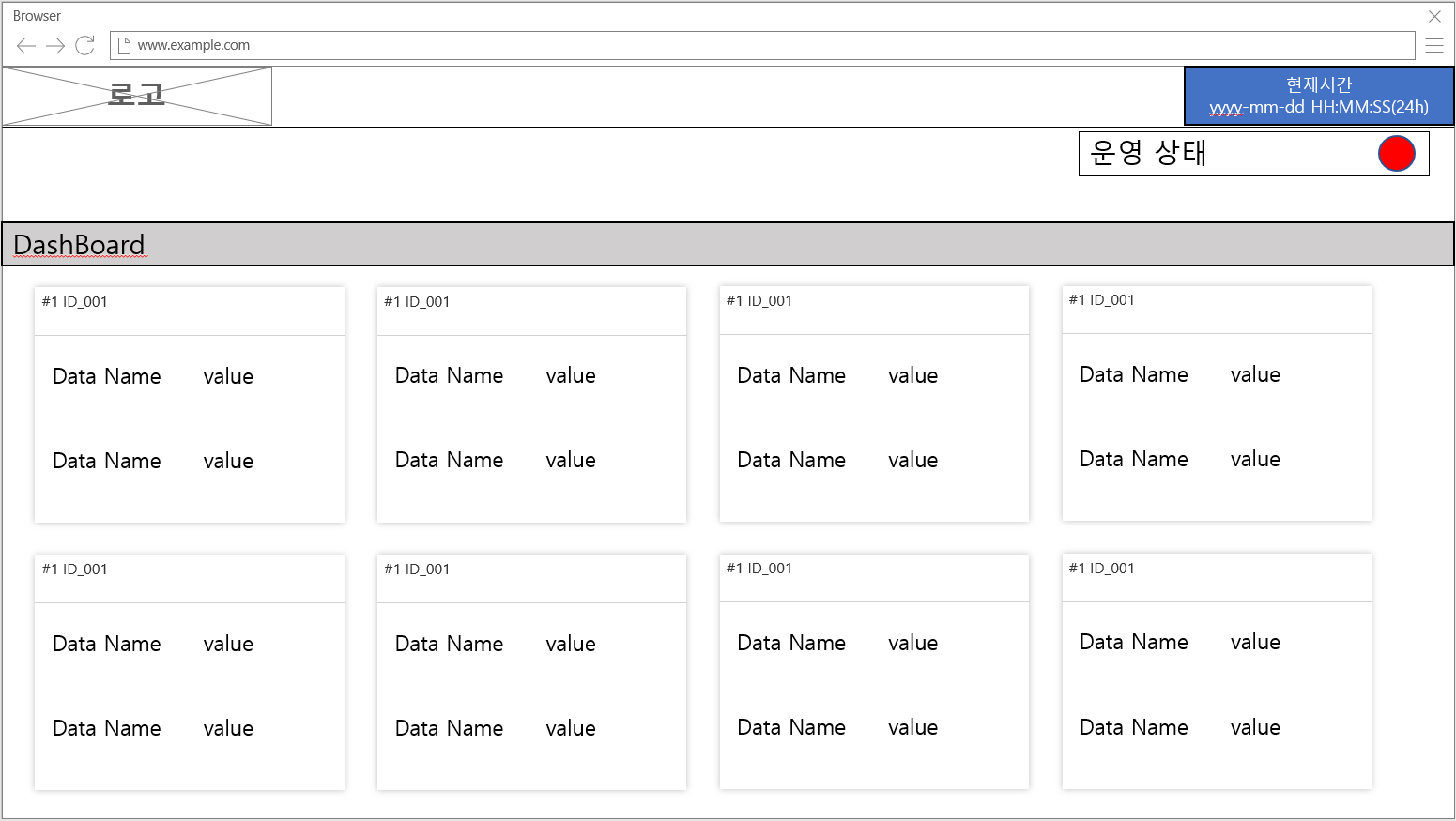1456x821 pixels.
Task: Close the Browser window
Action: (x=1434, y=16)
